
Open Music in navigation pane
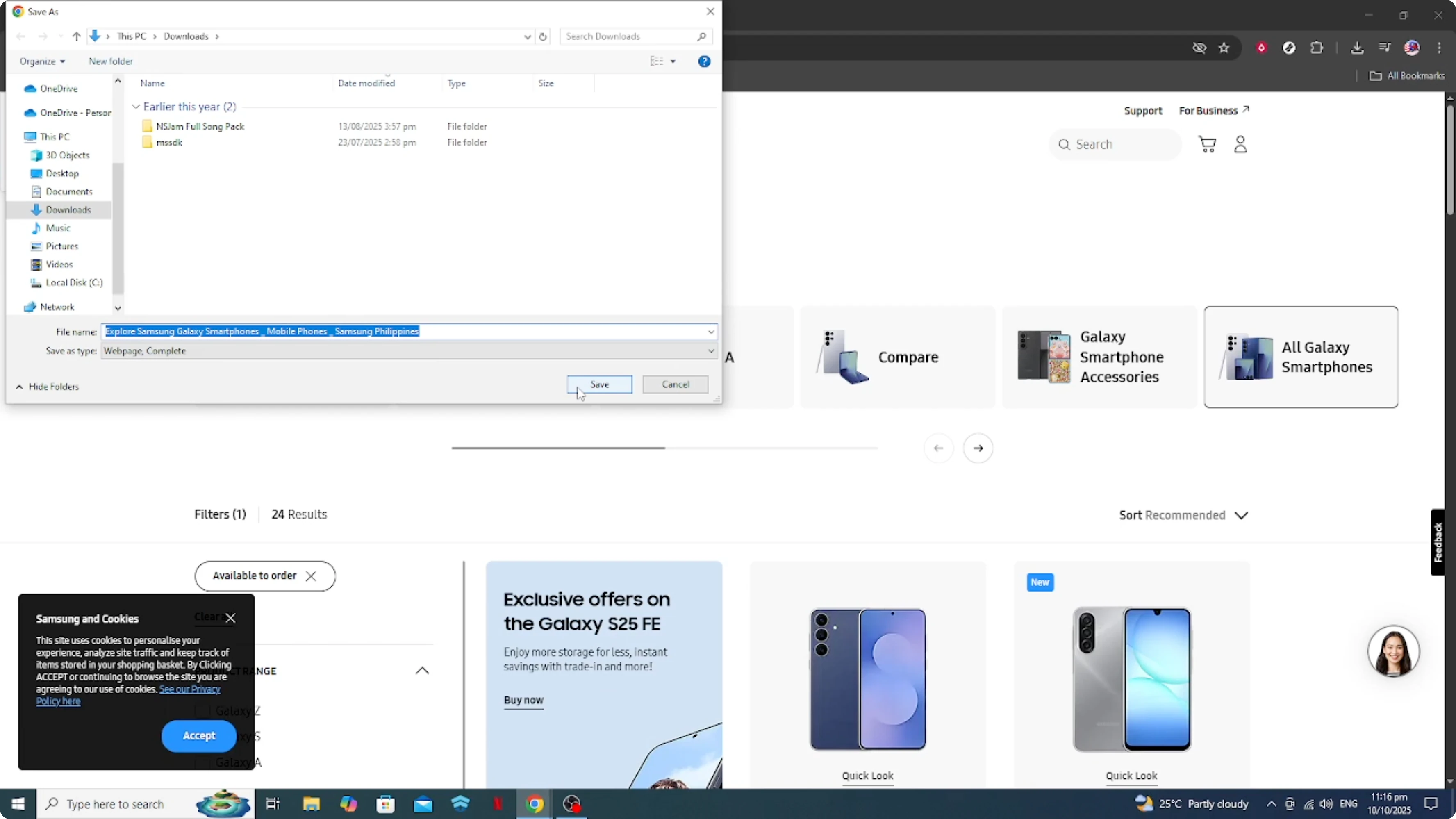pyautogui.click(x=58, y=228)
